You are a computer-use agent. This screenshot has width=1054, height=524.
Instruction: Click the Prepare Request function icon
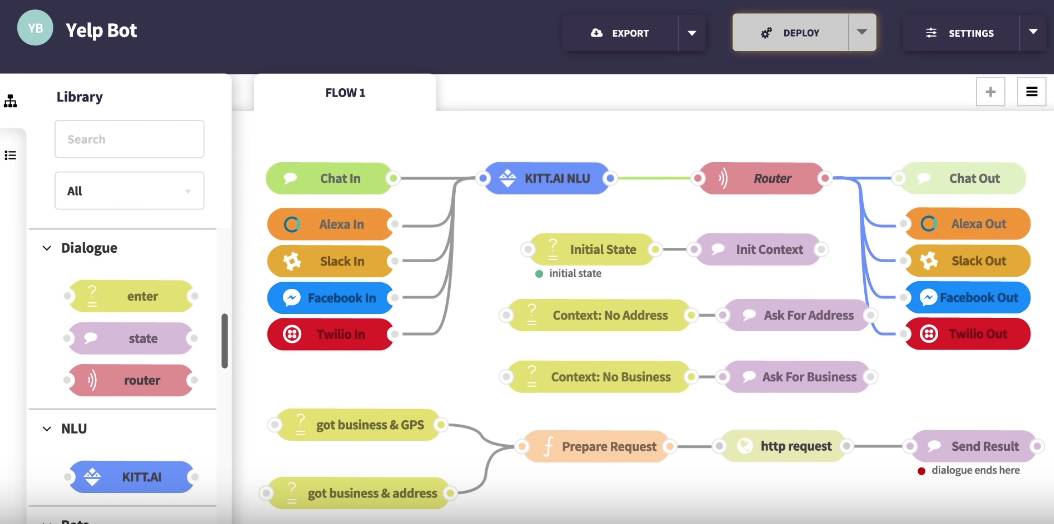pos(547,447)
